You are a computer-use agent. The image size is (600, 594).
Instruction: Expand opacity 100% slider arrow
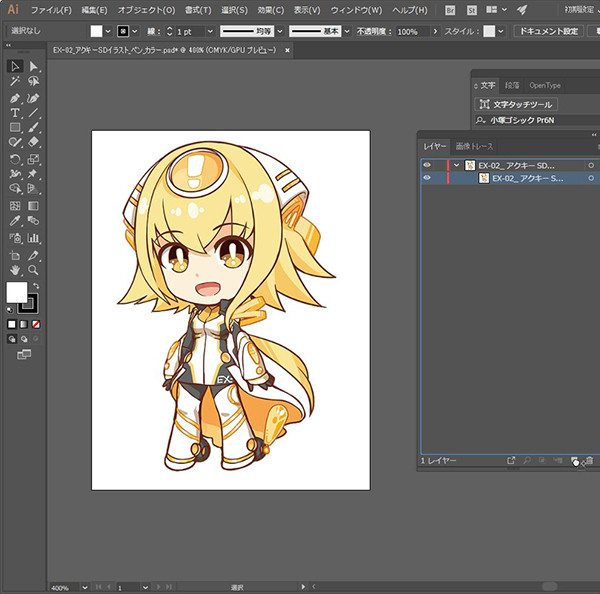(x=435, y=31)
